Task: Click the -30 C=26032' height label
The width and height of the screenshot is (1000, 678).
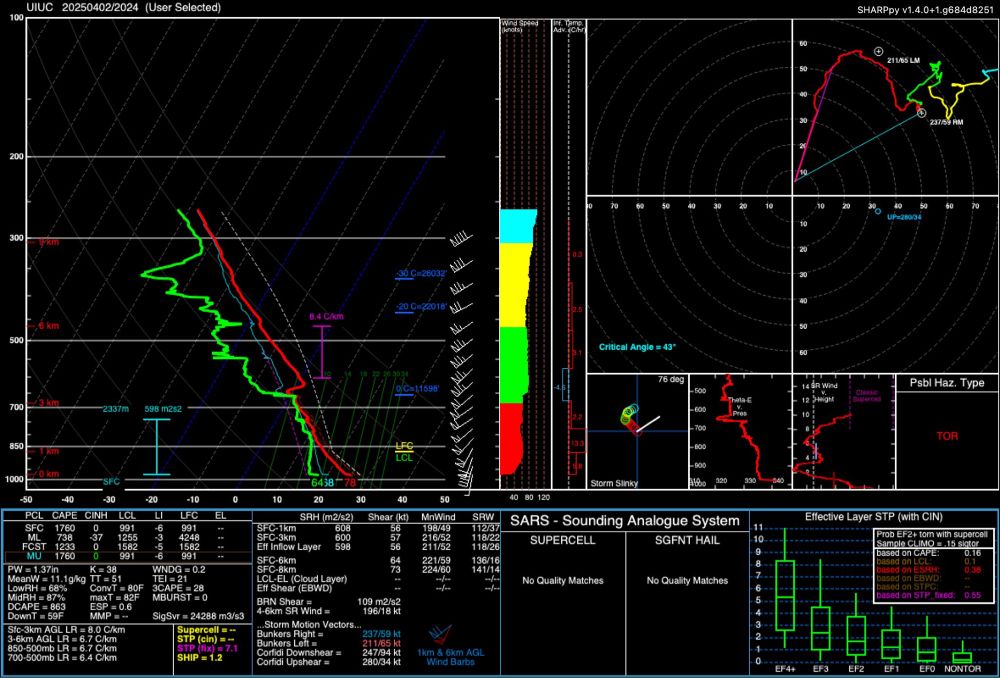Action: [x=420, y=274]
